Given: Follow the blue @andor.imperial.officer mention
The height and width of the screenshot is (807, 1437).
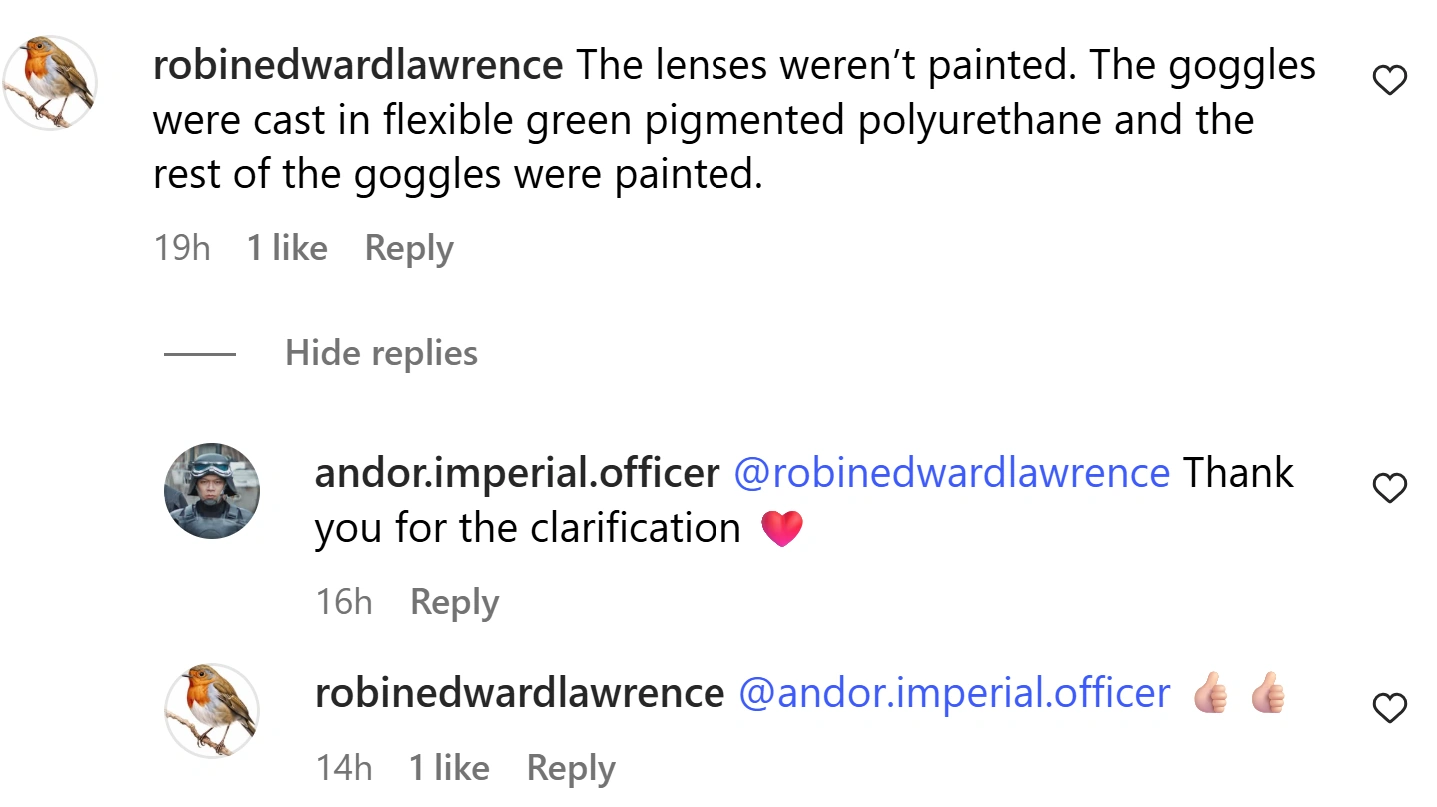Looking at the screenshot, I should coord(954,693).
